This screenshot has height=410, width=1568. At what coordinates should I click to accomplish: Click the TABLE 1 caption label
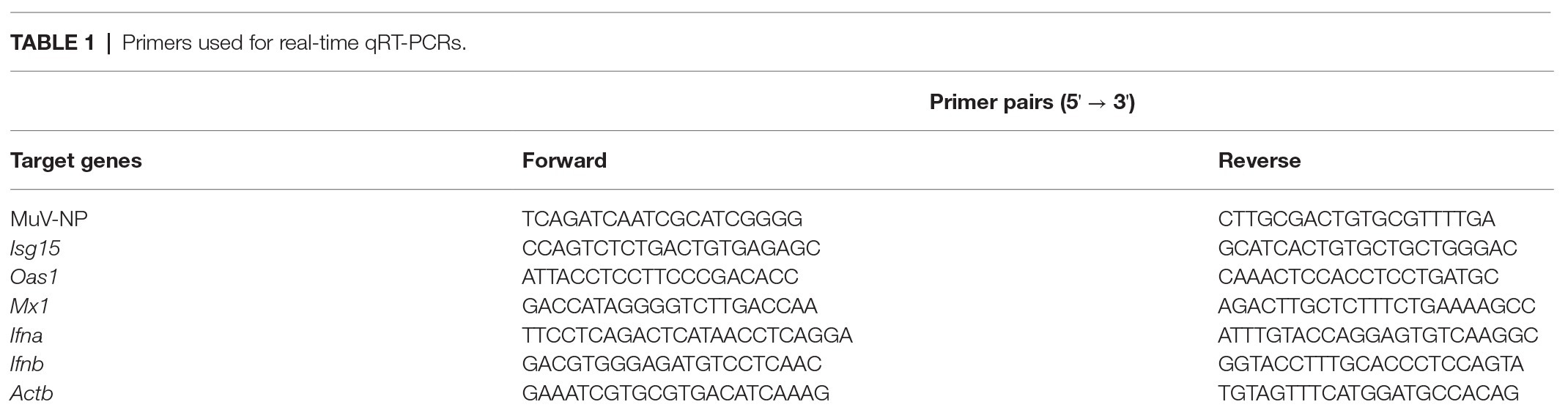(x=52, y=43)
